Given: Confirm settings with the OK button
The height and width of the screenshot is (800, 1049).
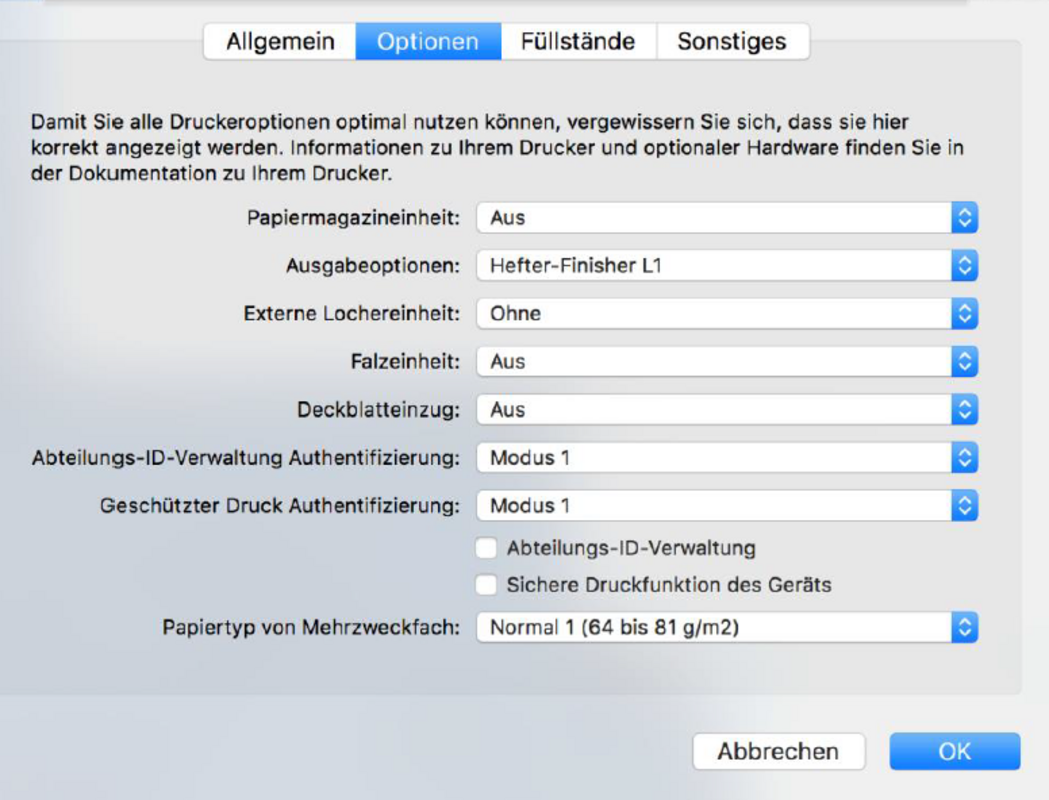Looking at the screenshot, I should tap(954, 752).
